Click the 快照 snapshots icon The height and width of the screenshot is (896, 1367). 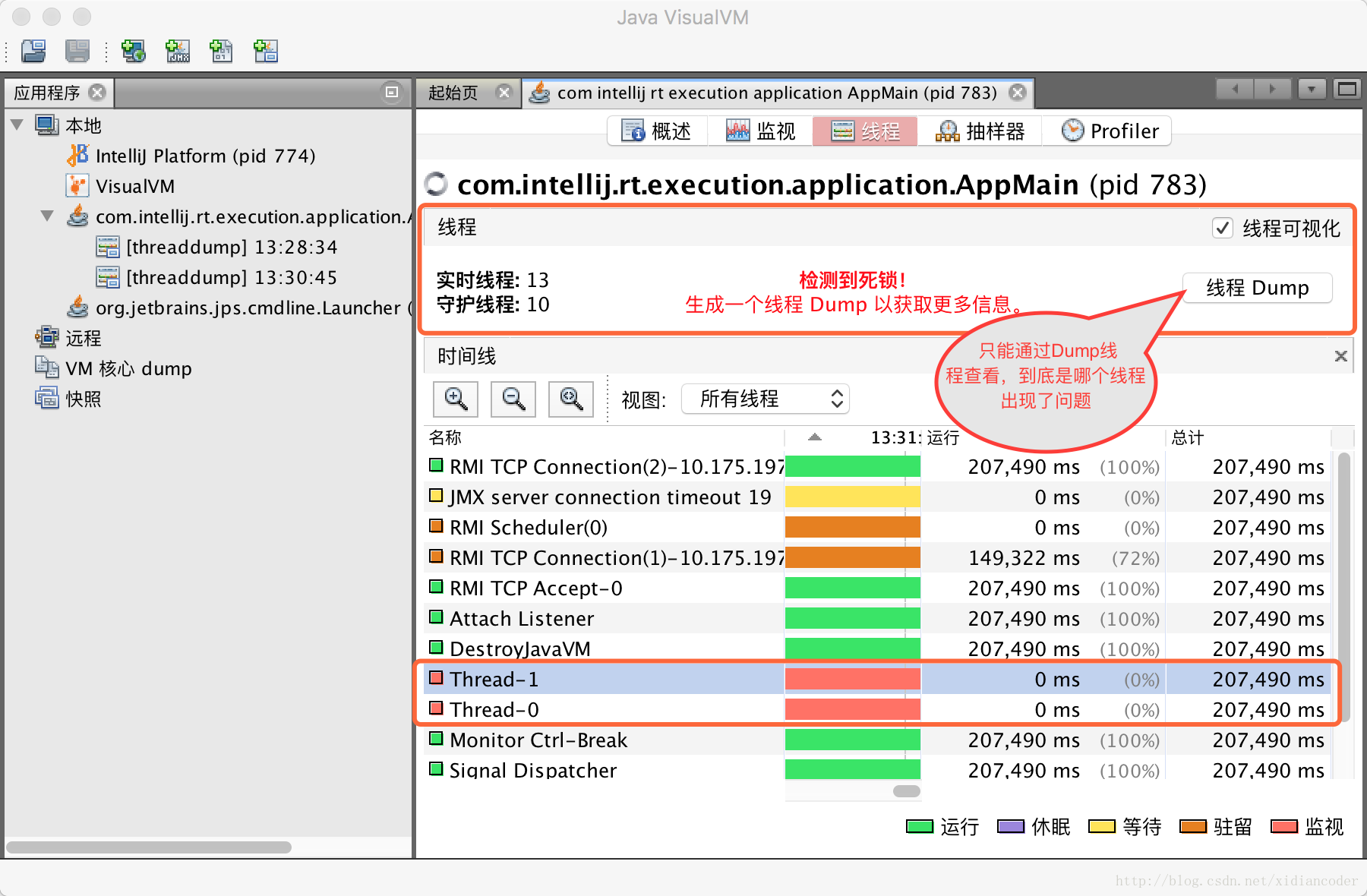click(47, 398)
